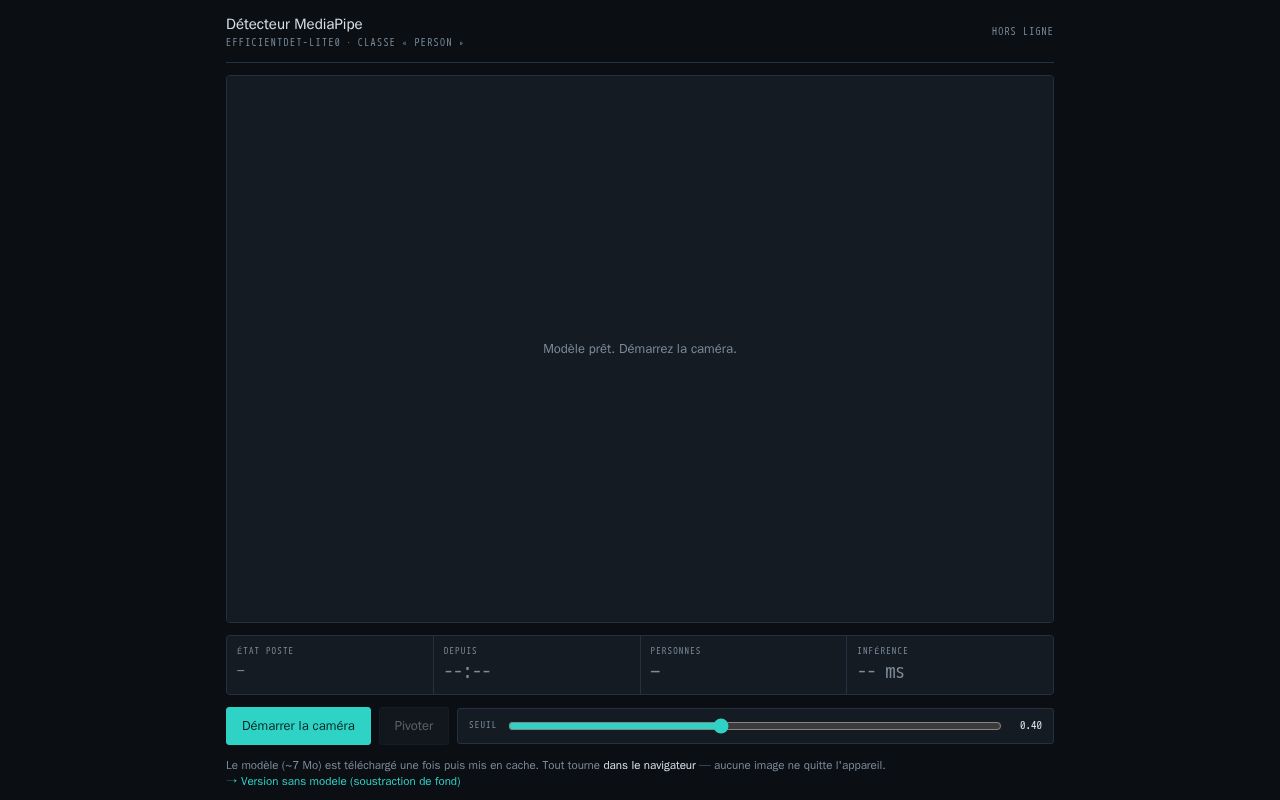The width and height of the screenshot is (1280, 800).
Task: Click the Détecteur MediaPipe title
Action: point(294,24)
